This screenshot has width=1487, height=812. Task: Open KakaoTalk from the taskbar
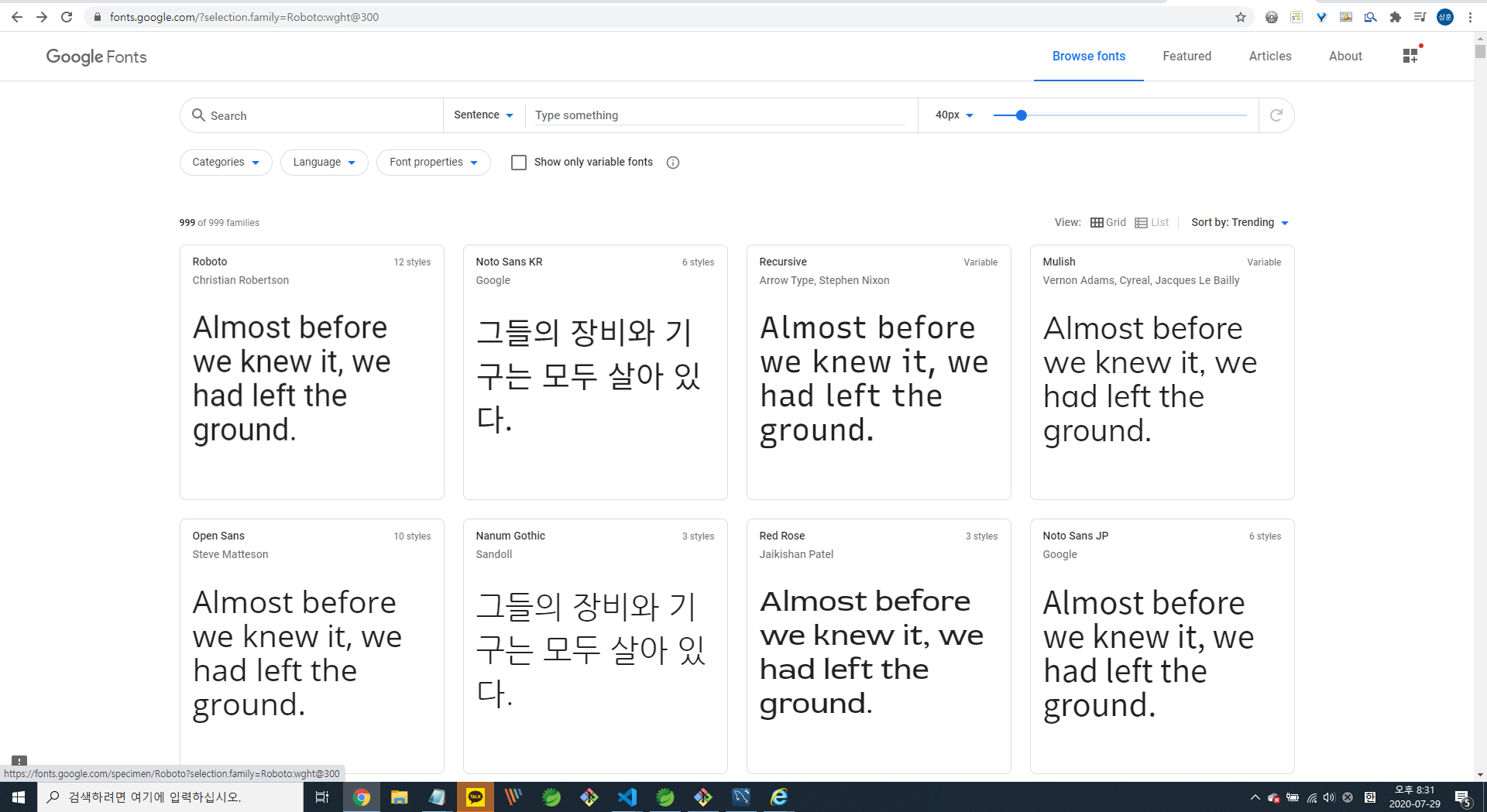pyautogui.click(x=476, y=797)
